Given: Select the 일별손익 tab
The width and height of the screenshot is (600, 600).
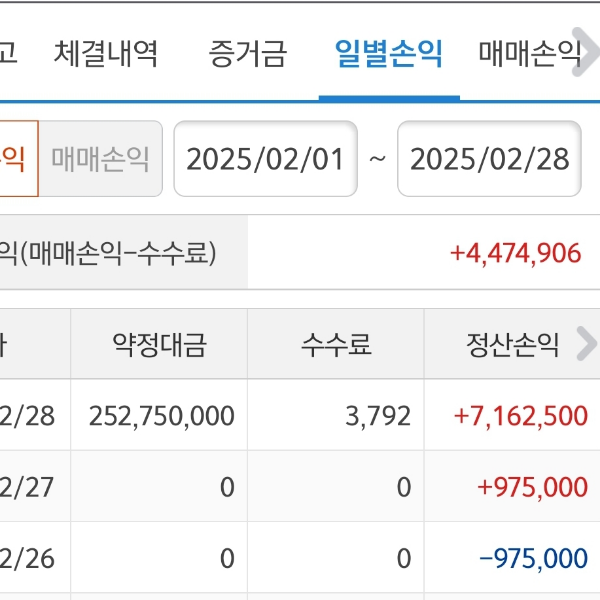Looking at the screenshot, I should coord(389,53).
